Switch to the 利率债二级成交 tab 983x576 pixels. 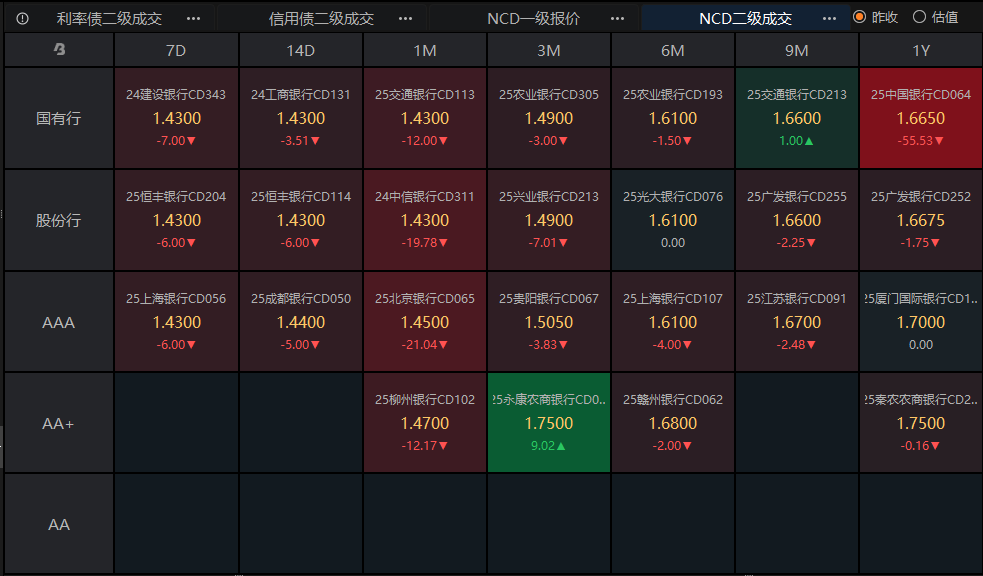109,19
